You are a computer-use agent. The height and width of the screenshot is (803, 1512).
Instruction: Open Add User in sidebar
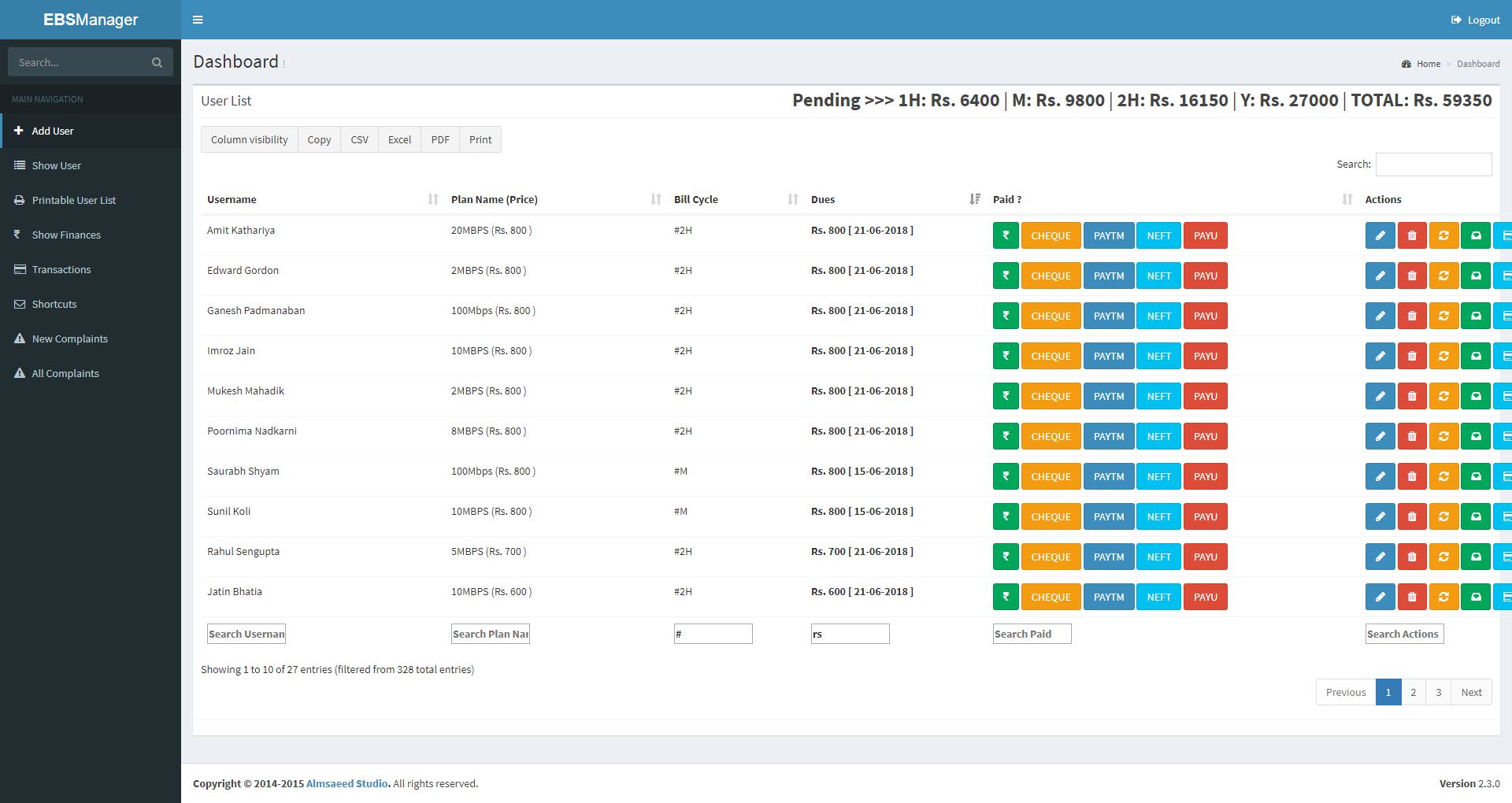(91, 131)
